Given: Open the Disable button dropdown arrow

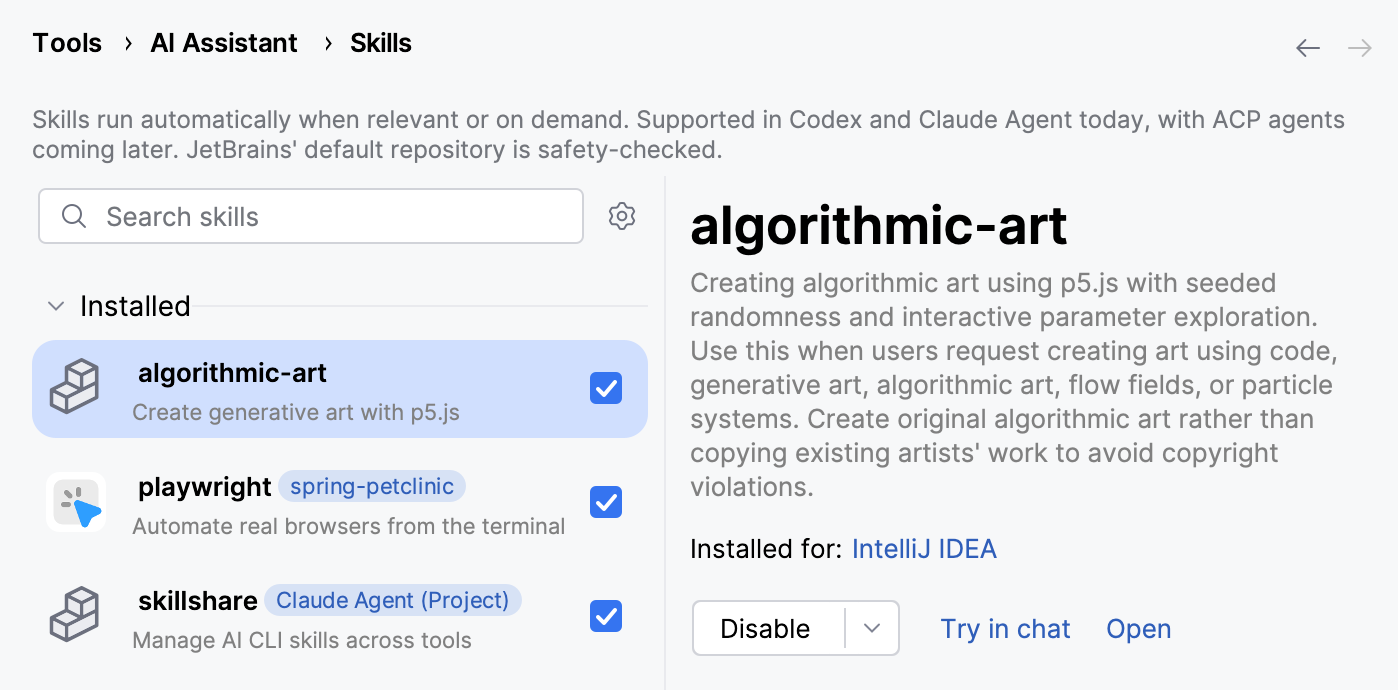Looking at the screenshot, I should pos(872,628).
